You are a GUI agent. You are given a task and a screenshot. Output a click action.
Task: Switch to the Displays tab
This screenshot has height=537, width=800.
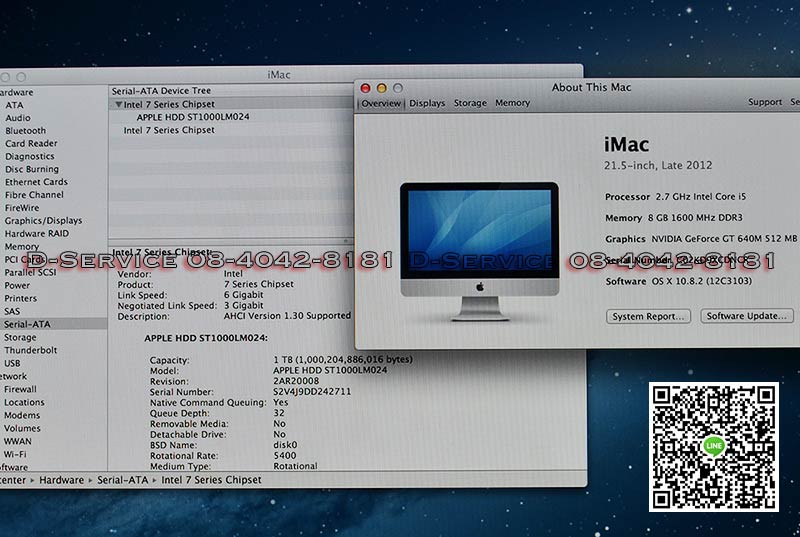[x=427, y=103]
